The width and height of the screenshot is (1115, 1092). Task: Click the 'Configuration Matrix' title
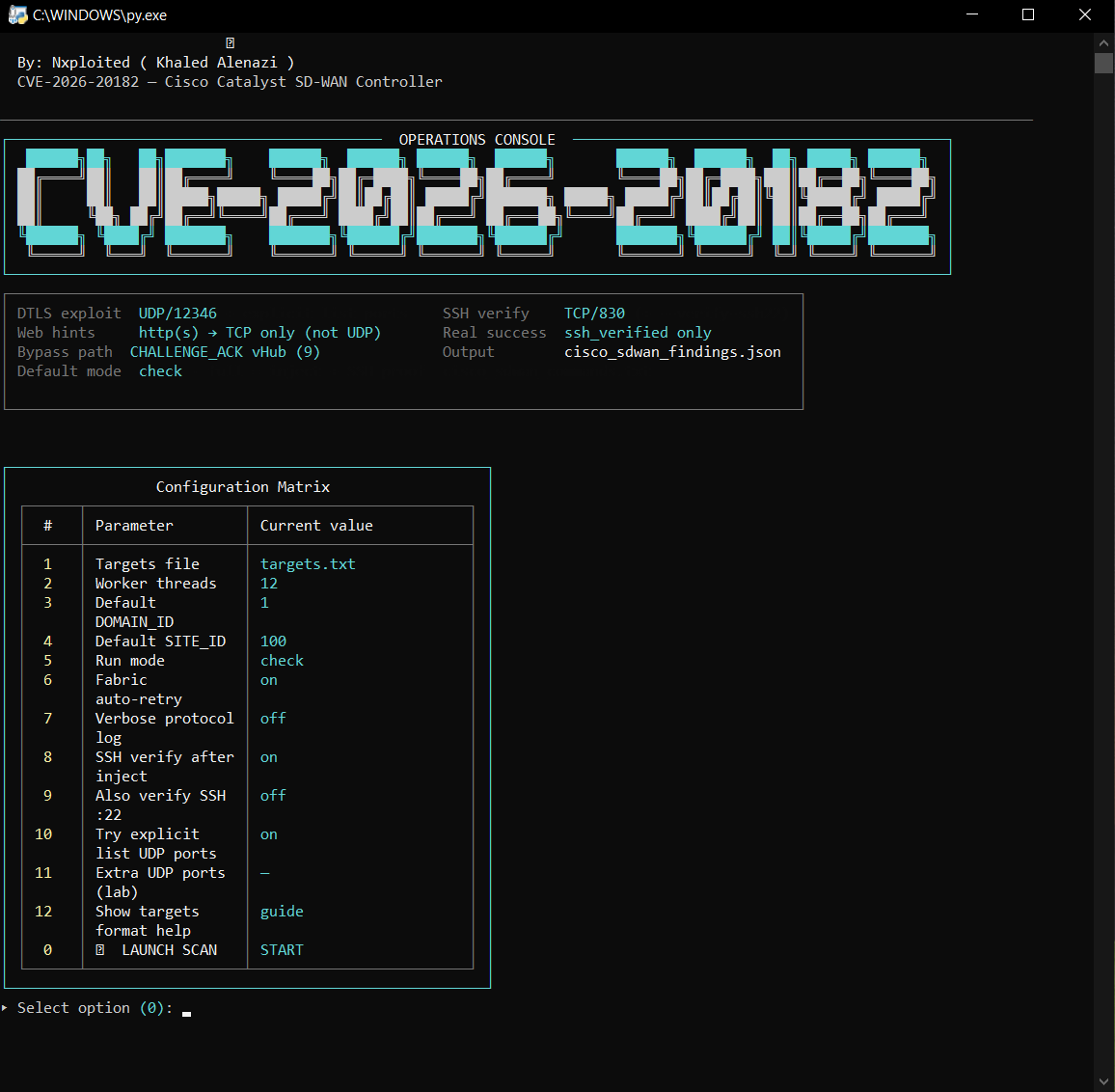[242, 486]
